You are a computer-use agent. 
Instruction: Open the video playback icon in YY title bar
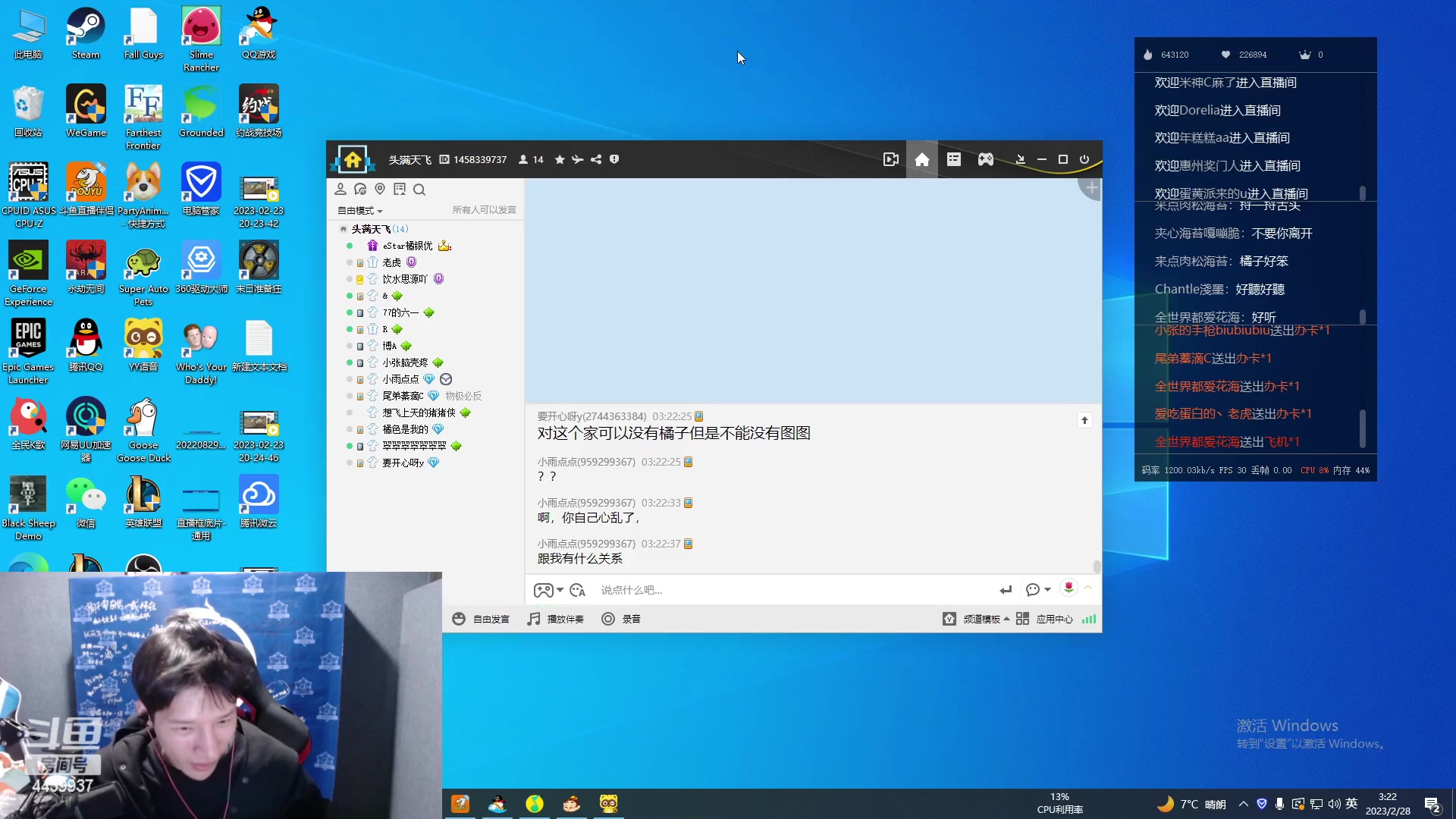[x=891, y=159]
